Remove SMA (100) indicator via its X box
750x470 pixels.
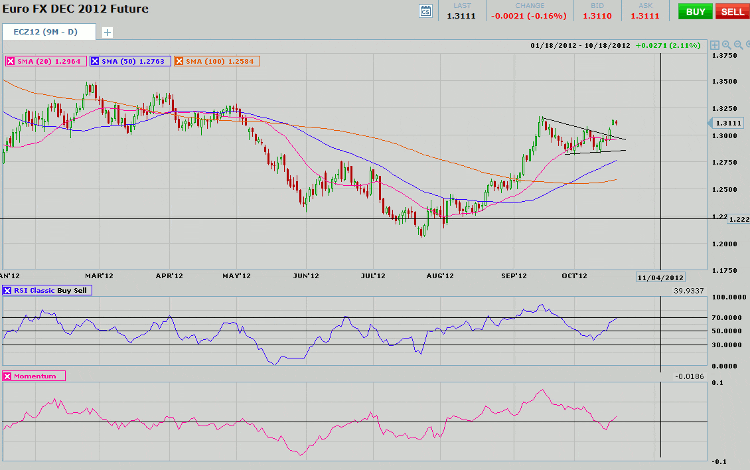click(180, 61)
